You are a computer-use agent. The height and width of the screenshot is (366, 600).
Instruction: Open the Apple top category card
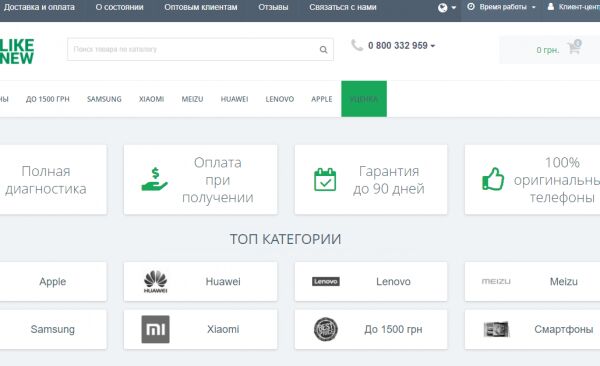coord(53,281)
